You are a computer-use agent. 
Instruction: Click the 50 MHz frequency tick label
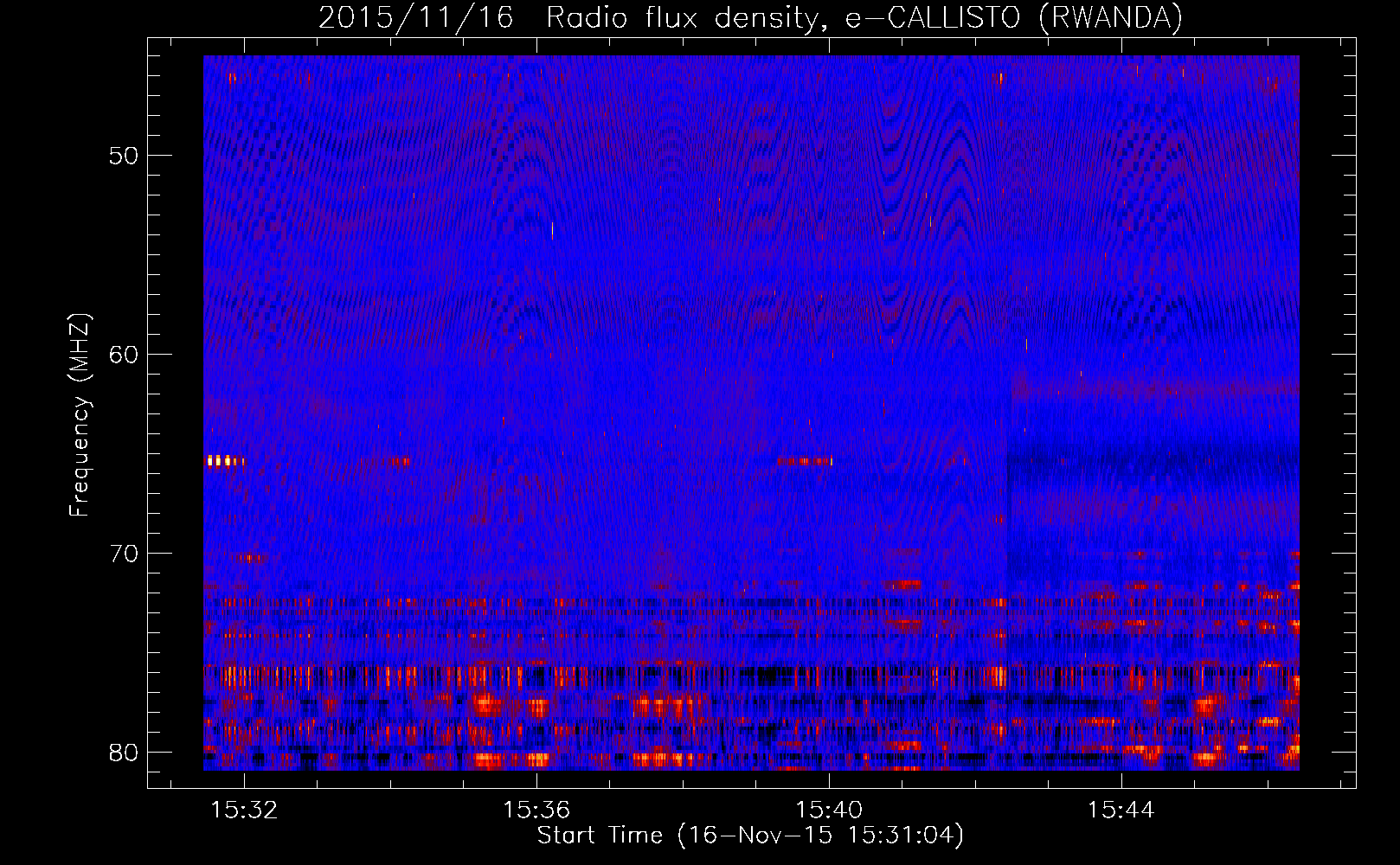click(124, 156)
